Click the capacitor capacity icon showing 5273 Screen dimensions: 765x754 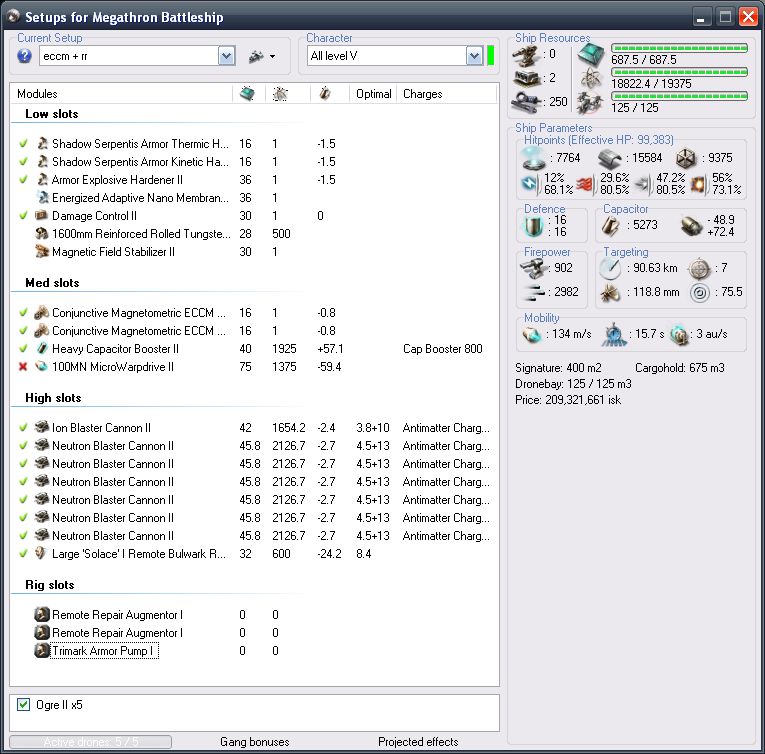[x=610, y=225]
